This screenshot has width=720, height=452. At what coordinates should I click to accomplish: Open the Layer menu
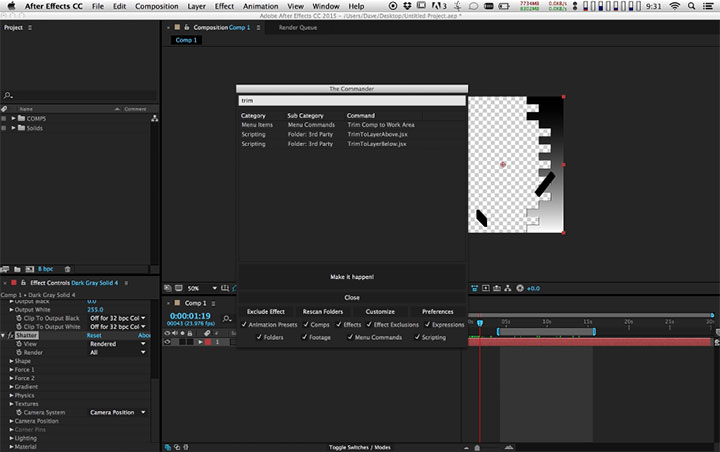[x=197, y=6]
